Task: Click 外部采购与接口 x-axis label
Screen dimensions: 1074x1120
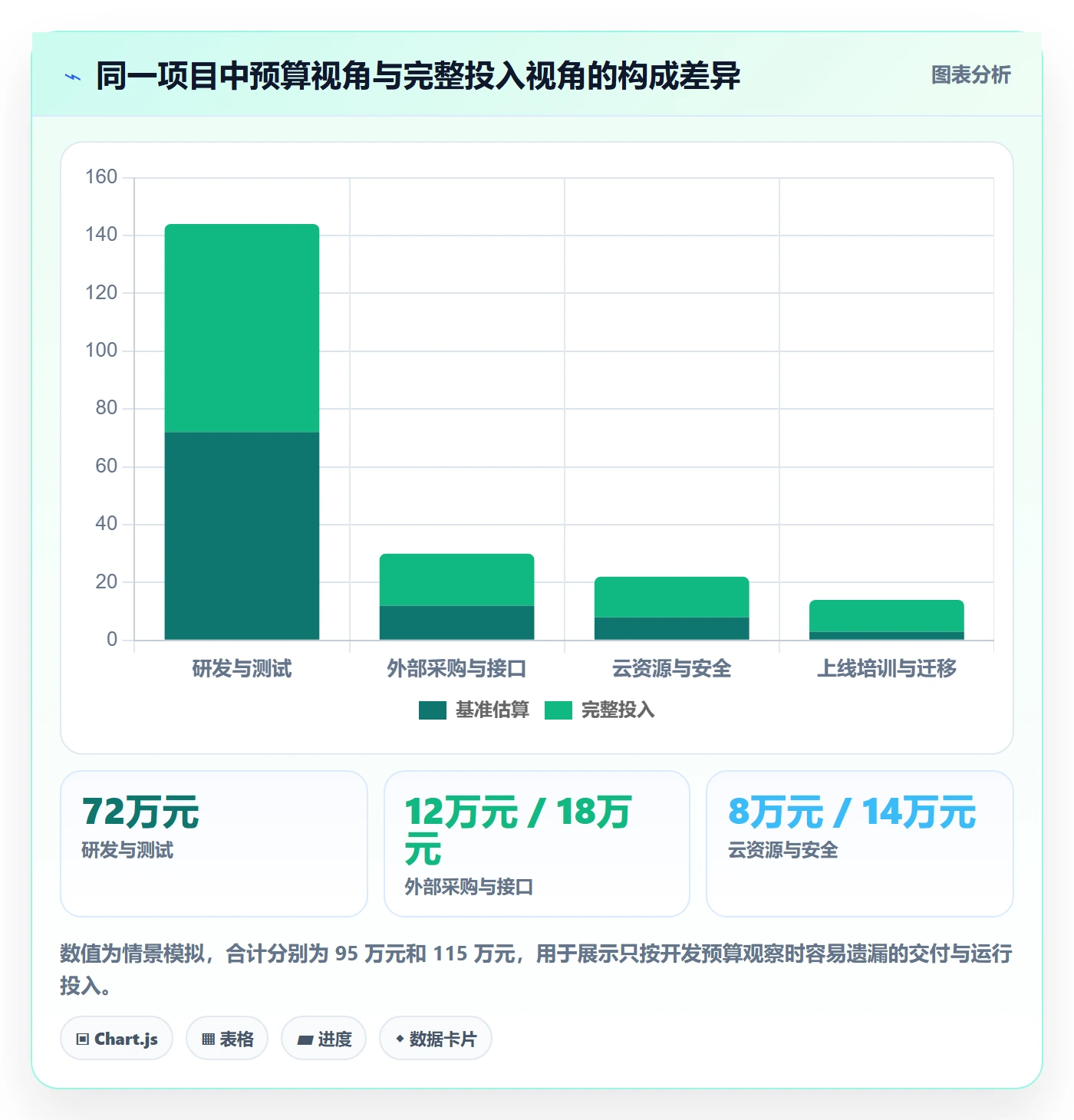Action: point(457,669)
